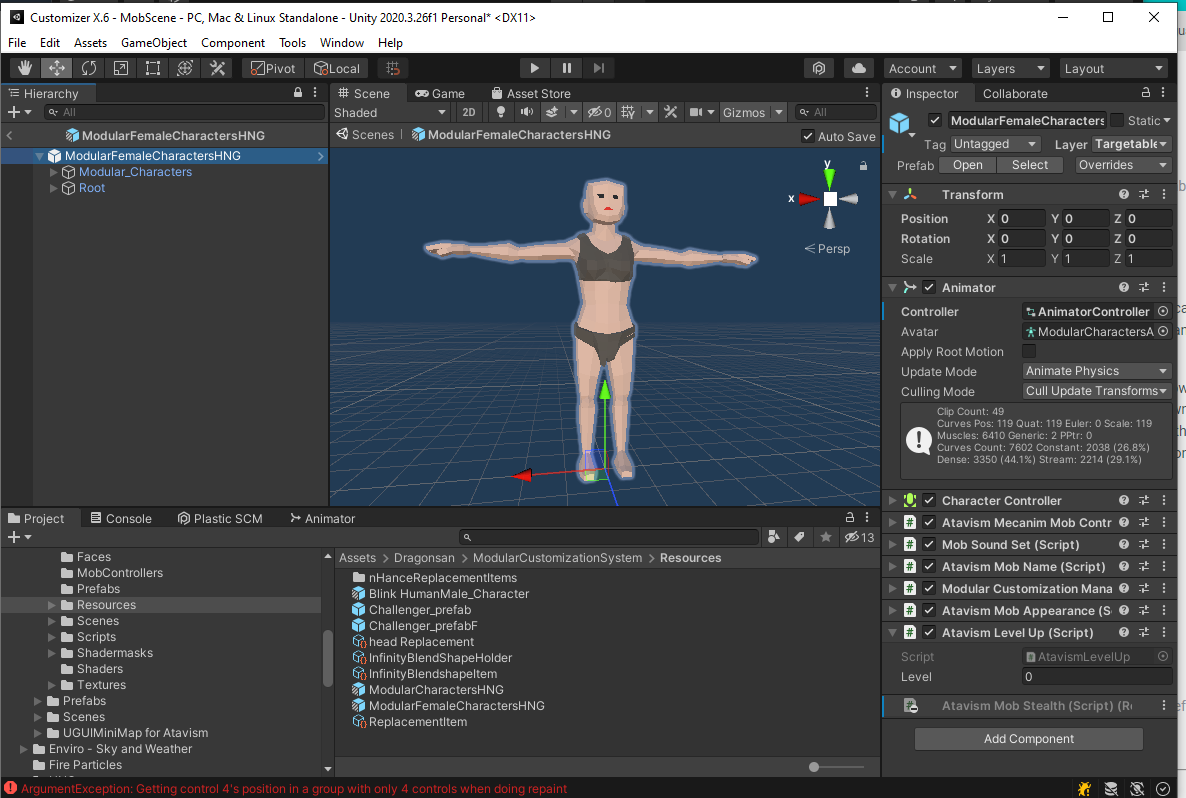Adjust the project icon size slider
Screen dimensions: 1186x798
click(815, 767)
